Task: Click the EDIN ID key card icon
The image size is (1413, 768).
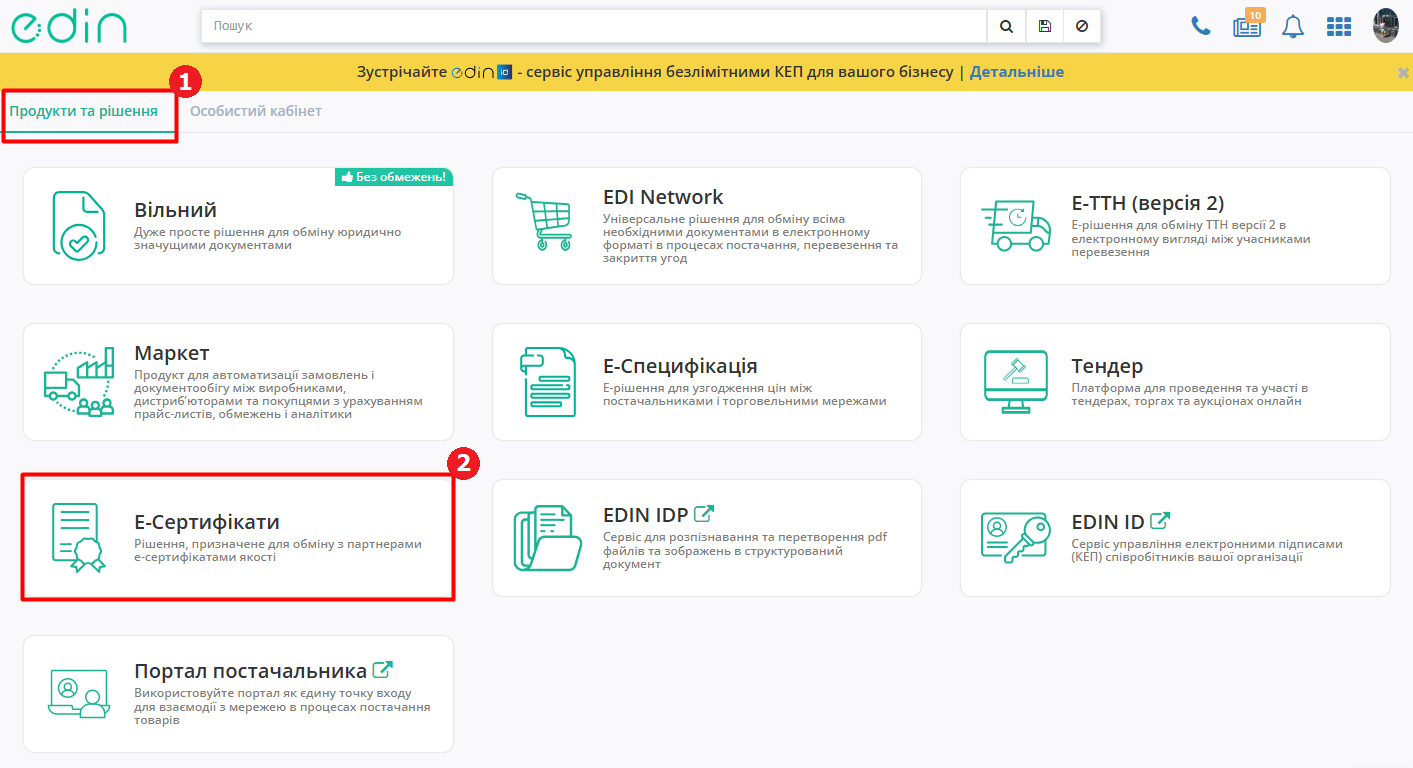Action: point(1015,538)
